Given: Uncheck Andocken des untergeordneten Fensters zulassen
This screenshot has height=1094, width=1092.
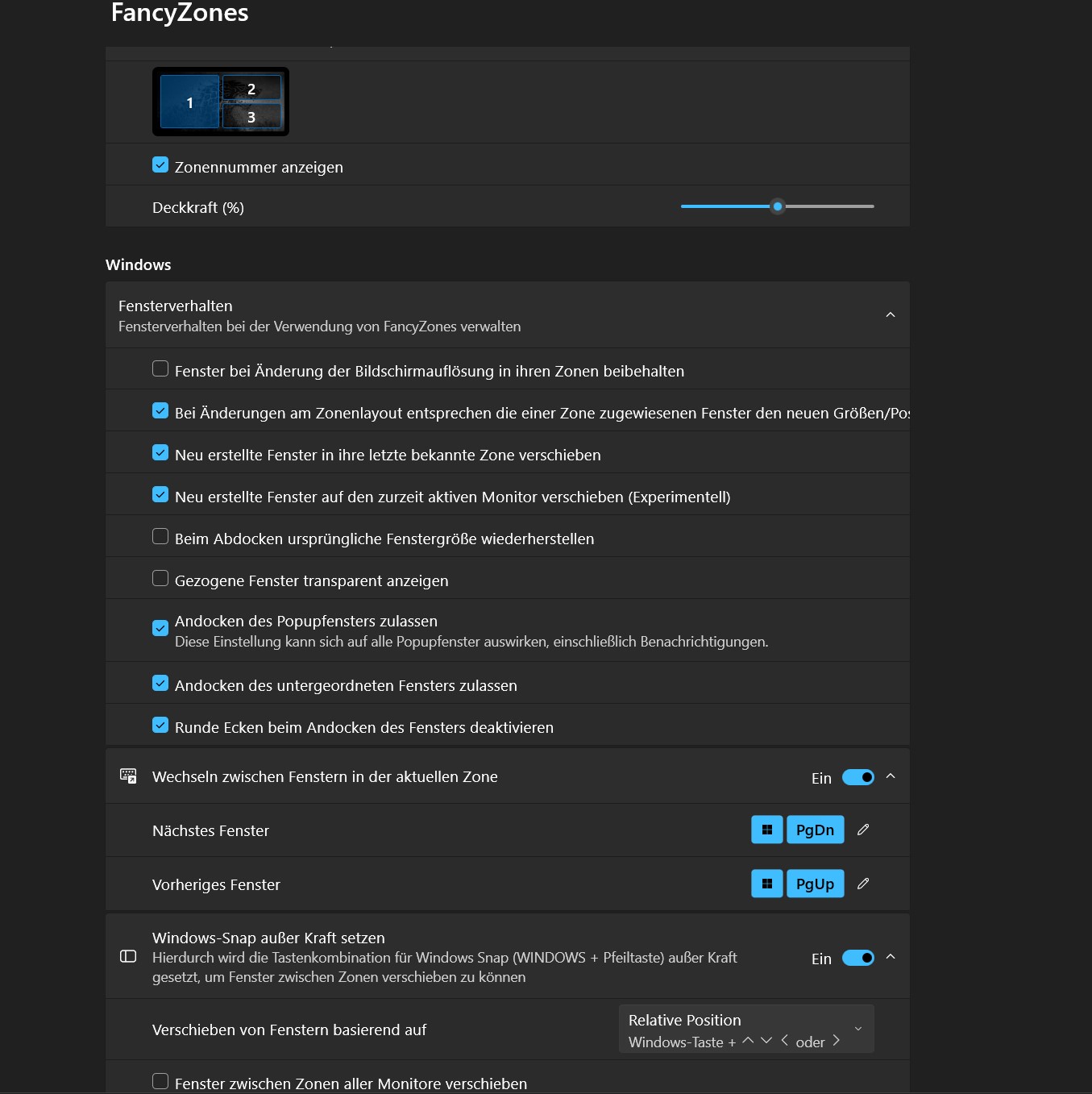Looking at the screenshot, I should click(160, 683).
